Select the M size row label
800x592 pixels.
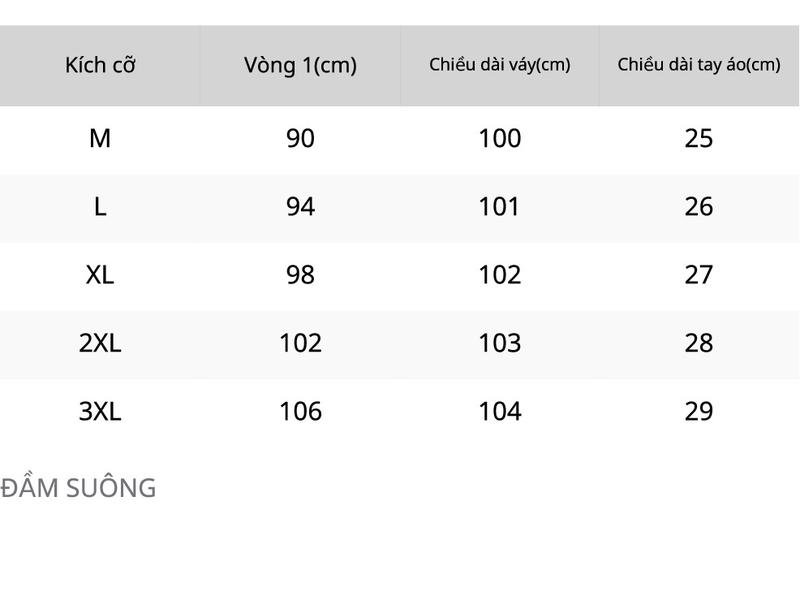coord(100,138)
